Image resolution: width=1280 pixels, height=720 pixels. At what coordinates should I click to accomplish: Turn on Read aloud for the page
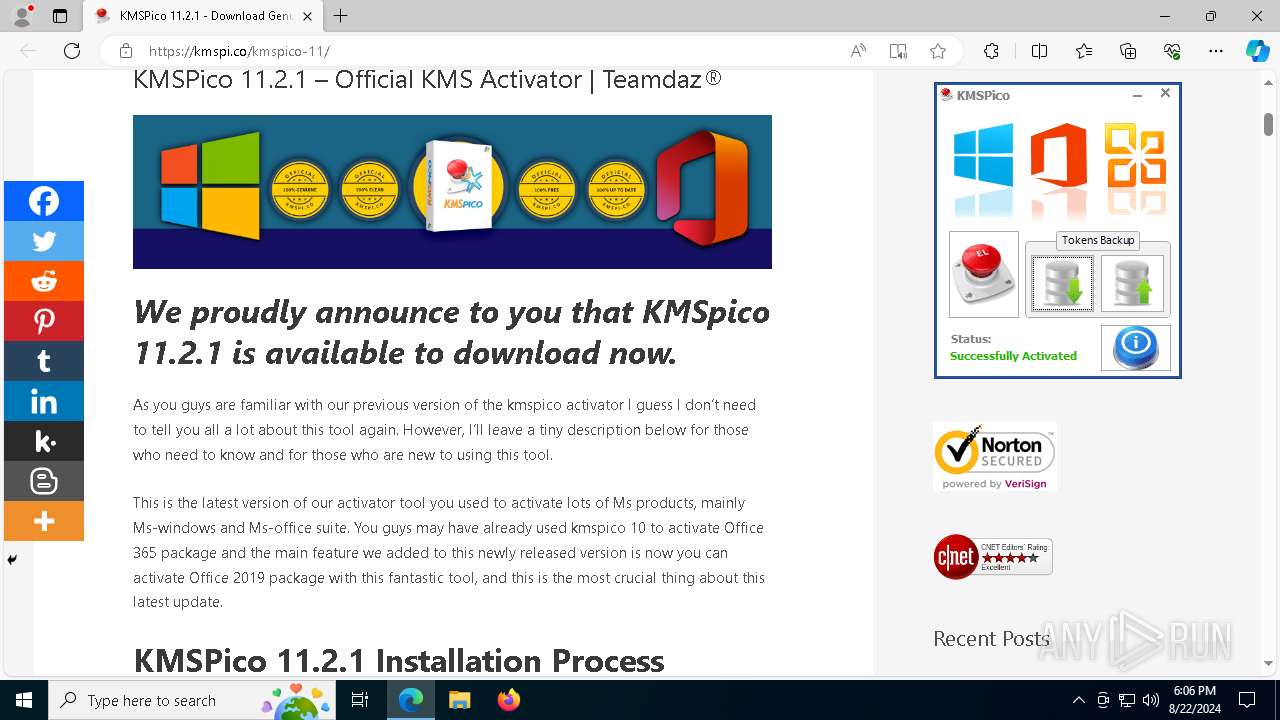tap(858, 51)
